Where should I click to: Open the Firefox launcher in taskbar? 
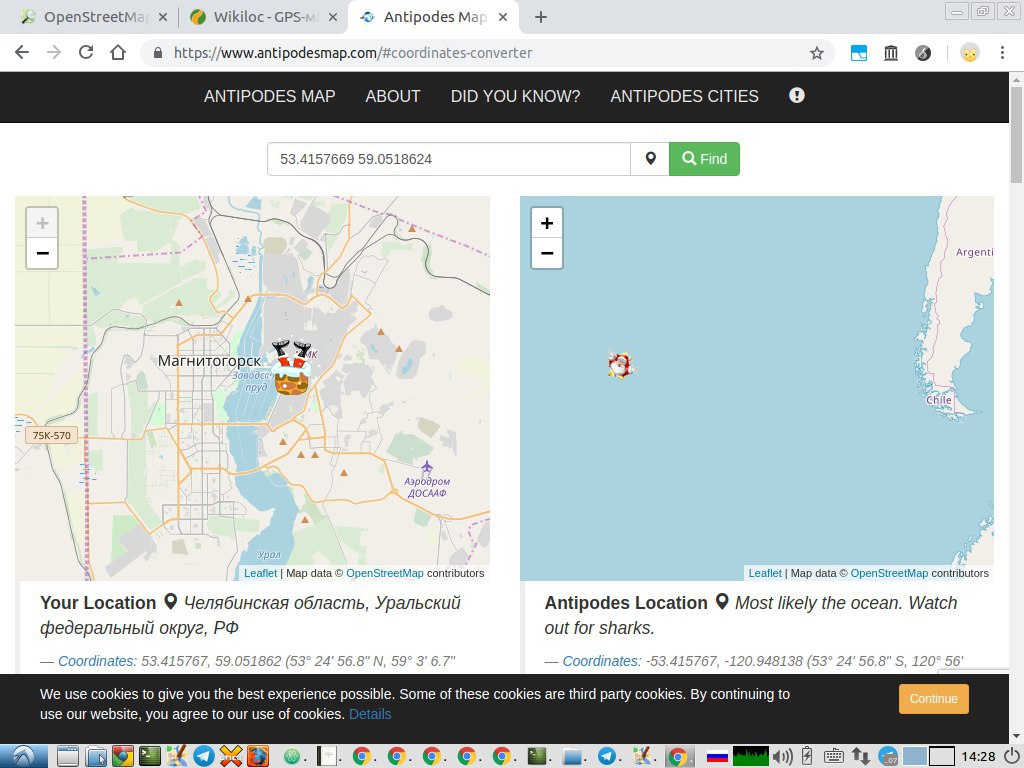258,756
